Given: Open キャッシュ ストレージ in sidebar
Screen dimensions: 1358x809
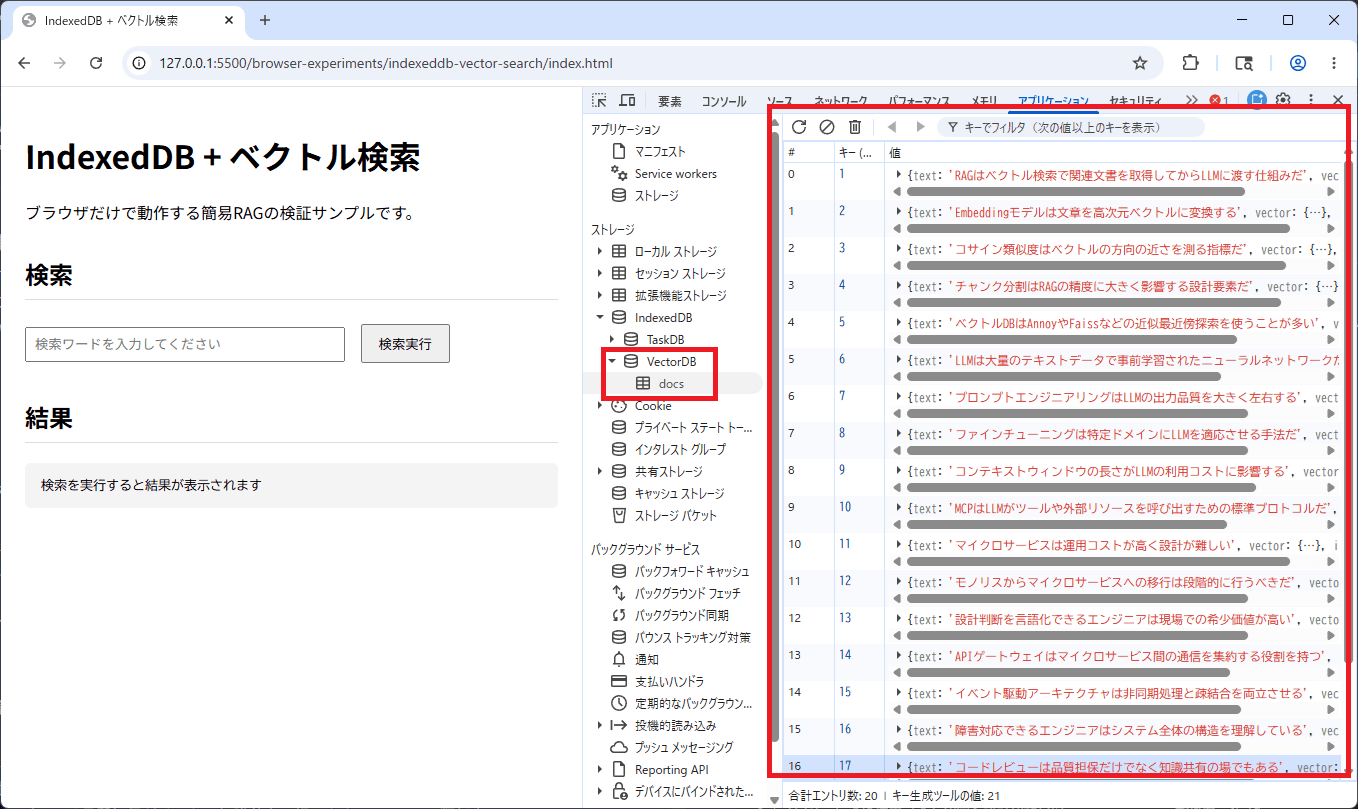Looking at the screenshot, I should click(x=679, y=493).
